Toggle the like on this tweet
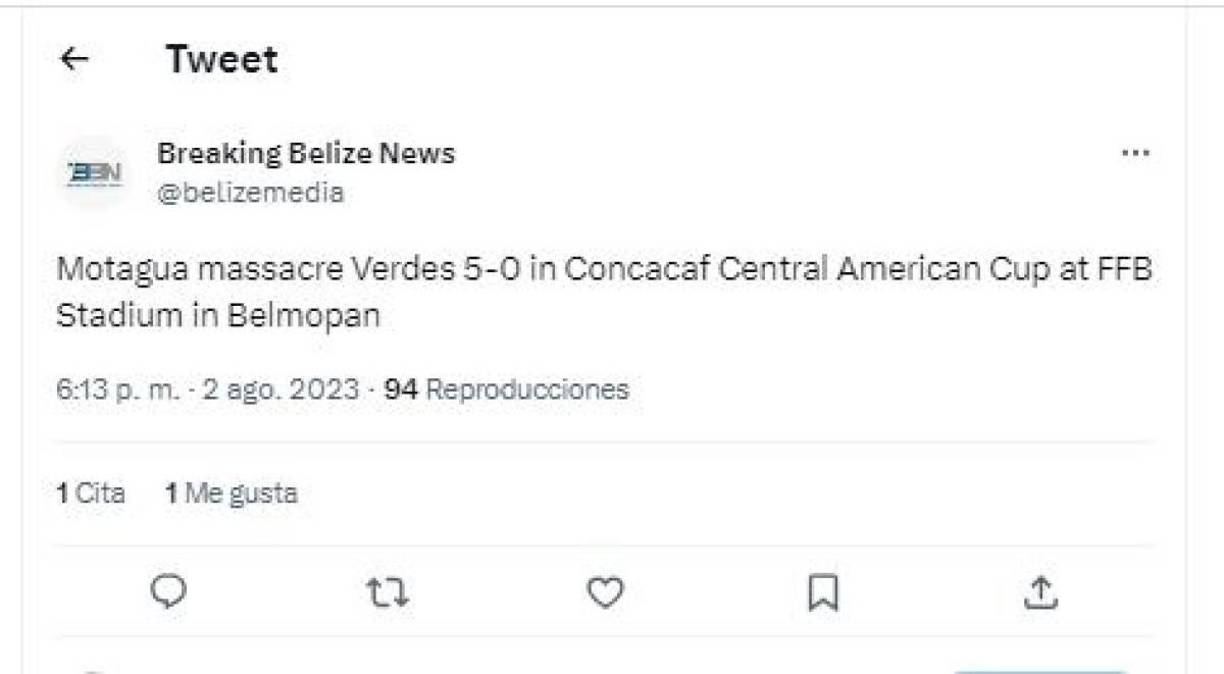 604,593
